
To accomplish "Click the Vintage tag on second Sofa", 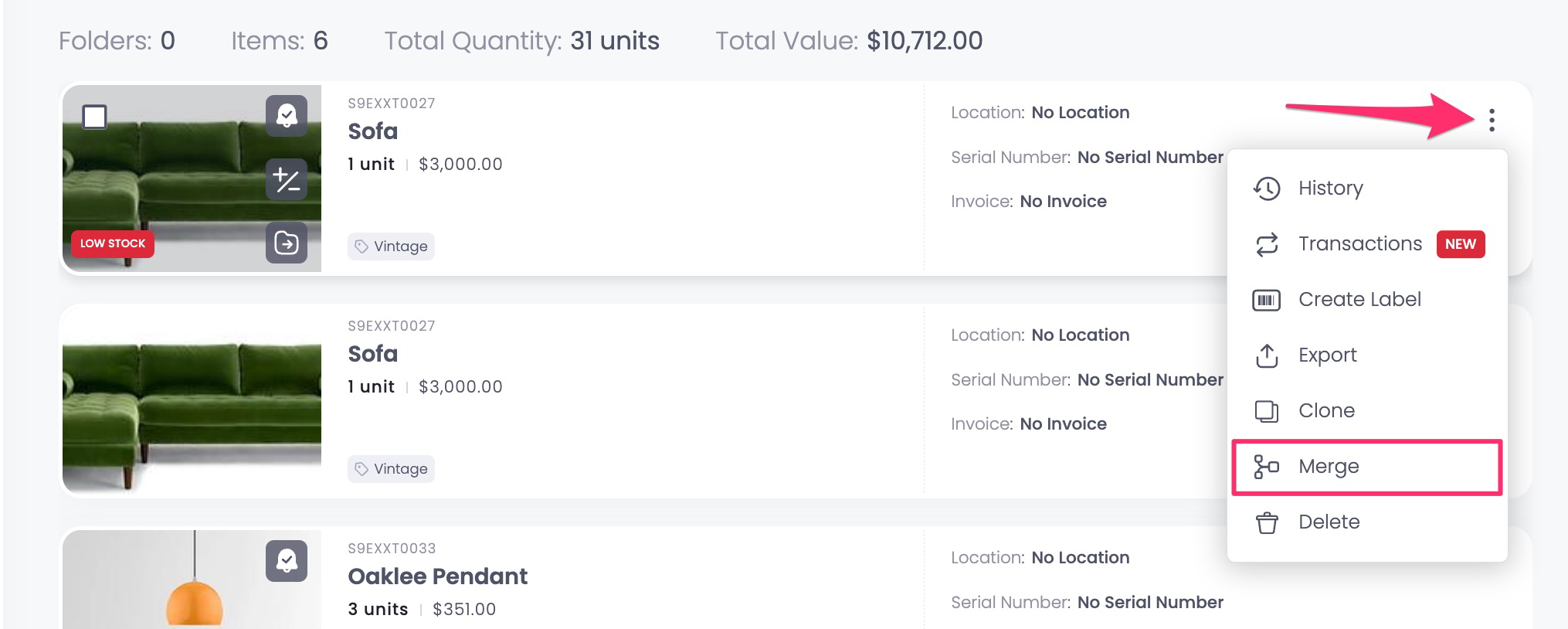I will tap(391, 469).
